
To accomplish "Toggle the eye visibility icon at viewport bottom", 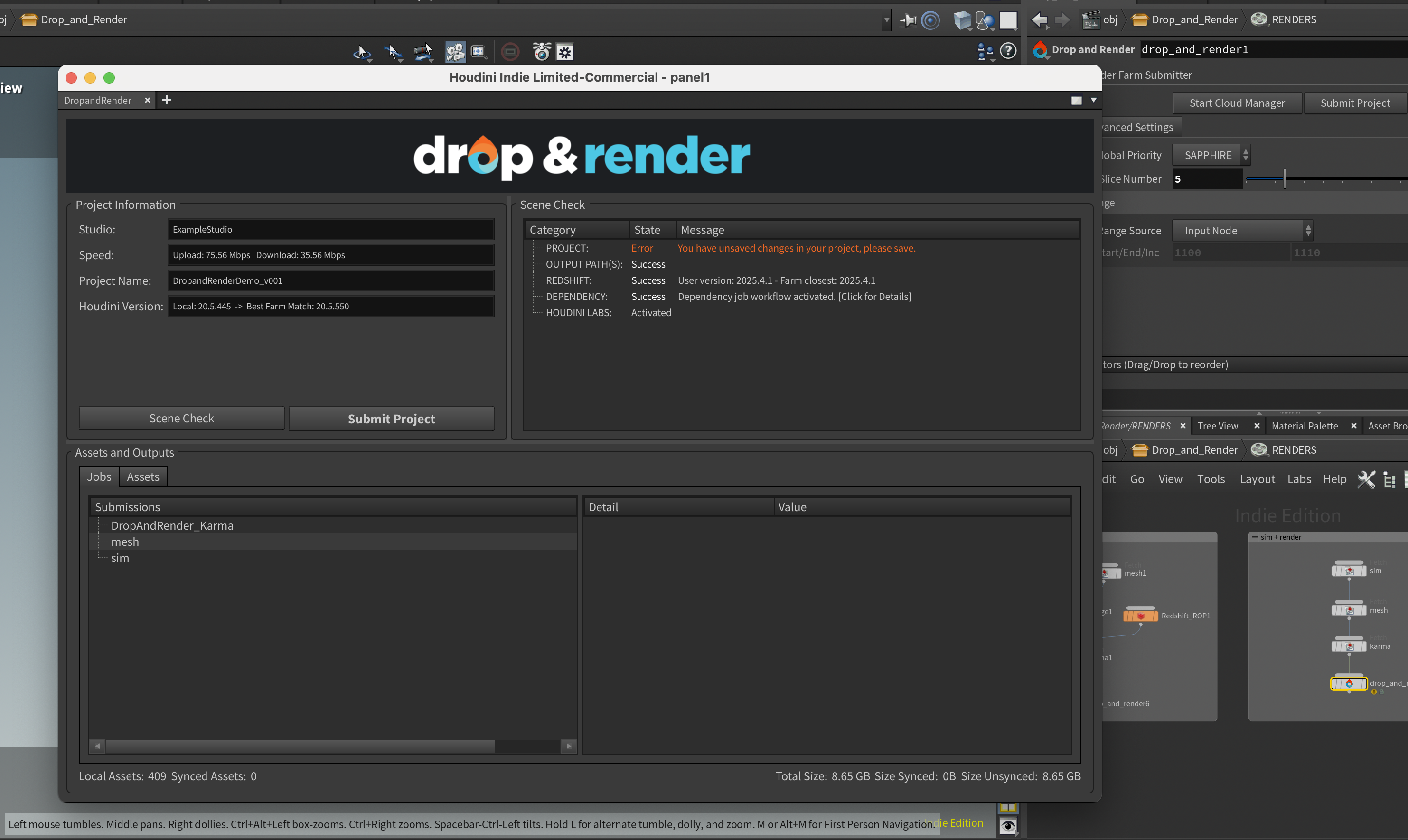I will 1008,826.
